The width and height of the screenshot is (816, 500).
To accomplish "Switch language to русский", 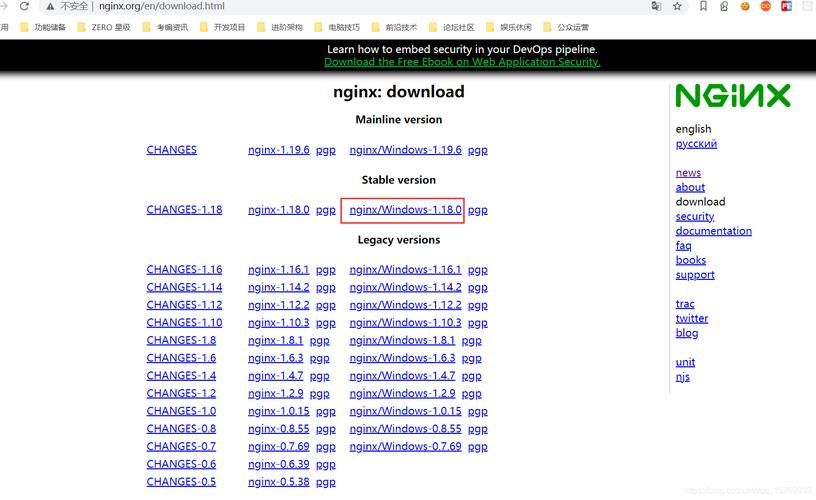I will click(x=696, y=144).
